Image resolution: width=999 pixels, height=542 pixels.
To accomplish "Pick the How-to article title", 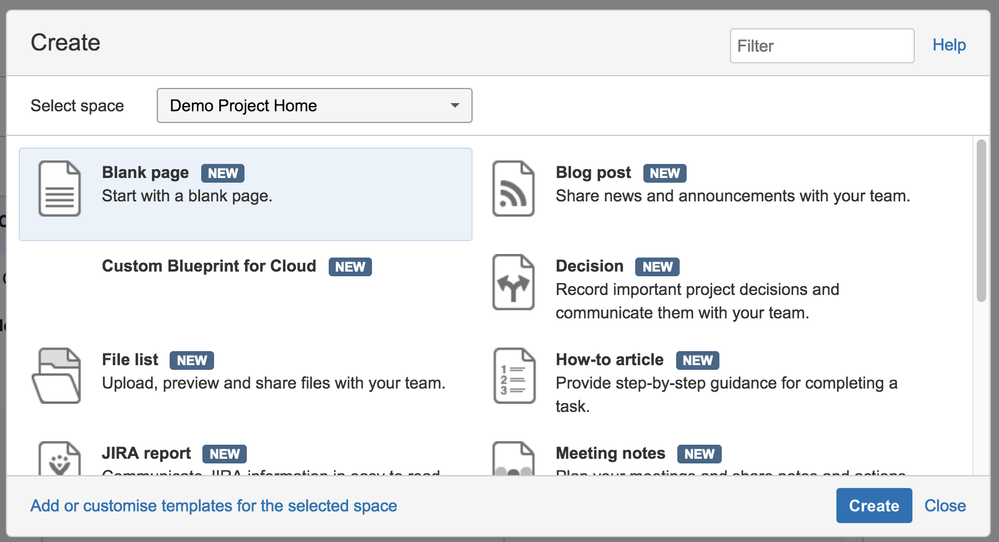I will click(609, 360).
